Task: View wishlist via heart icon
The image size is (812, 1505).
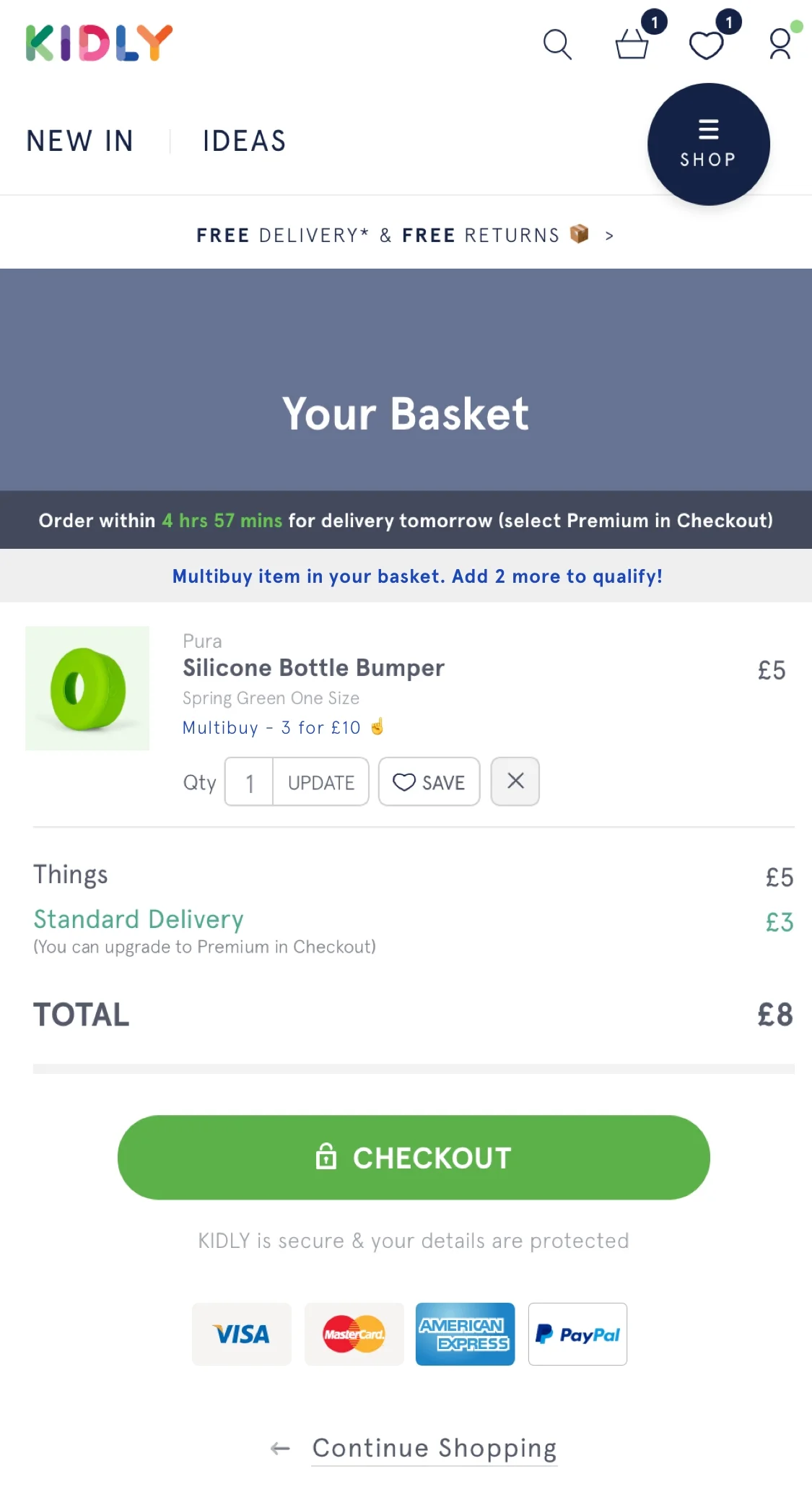Action: [x=707, y=45]
